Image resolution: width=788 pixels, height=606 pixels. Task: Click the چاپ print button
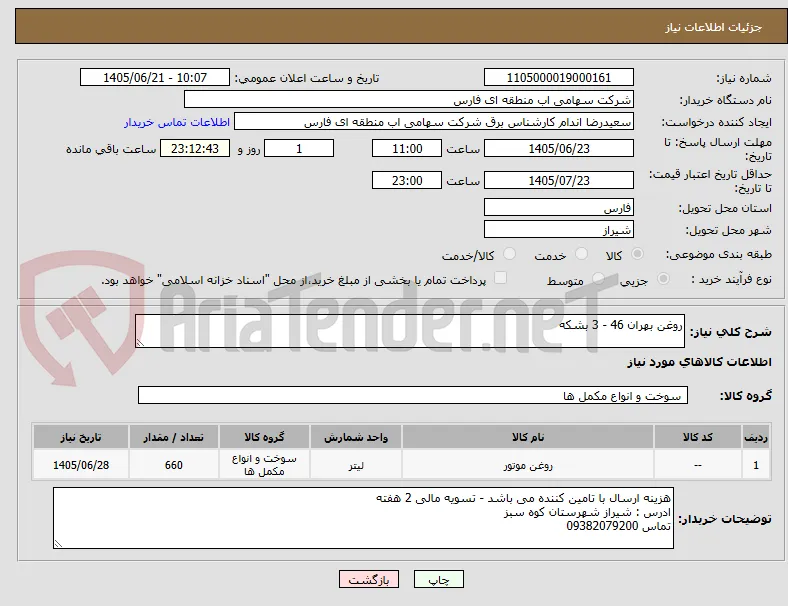[x=438, y=579]
